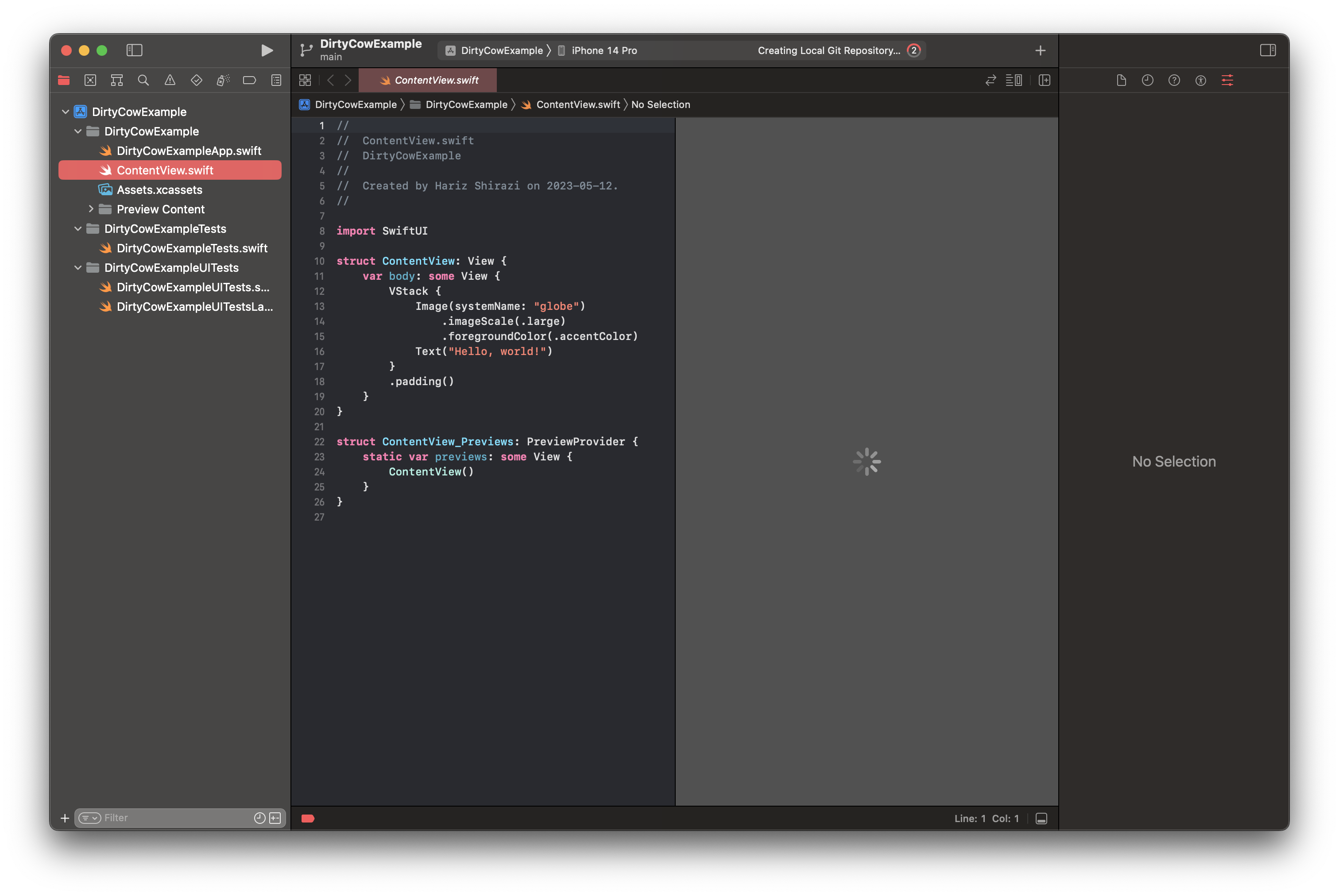The height and width of the screenshot is (896, 1339).
Task: Click the red breakpoint tag in bottom bar
Action: [x=307, y=818]
